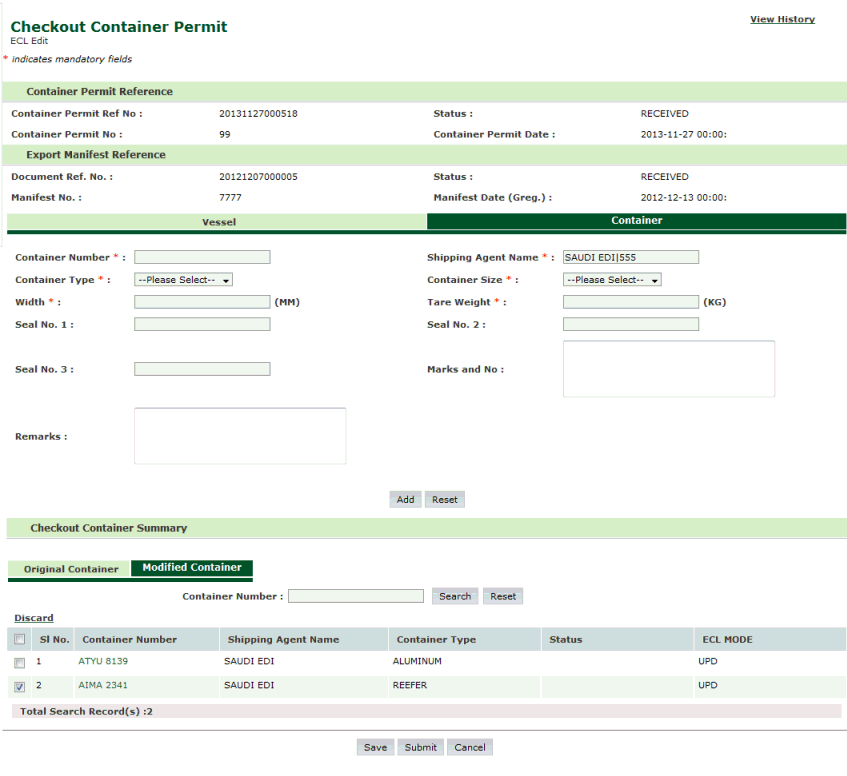Click the Search button

tap(455, 596)
